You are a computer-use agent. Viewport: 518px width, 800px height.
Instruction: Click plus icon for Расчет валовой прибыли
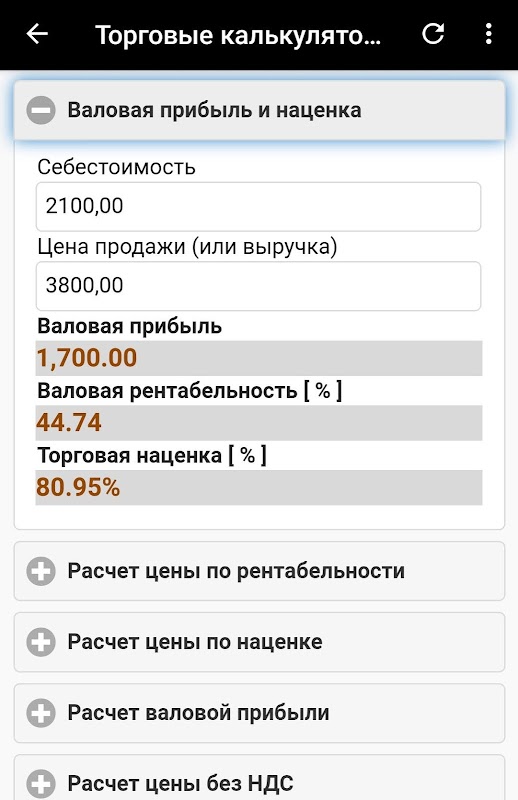click(x=41, y=713)
